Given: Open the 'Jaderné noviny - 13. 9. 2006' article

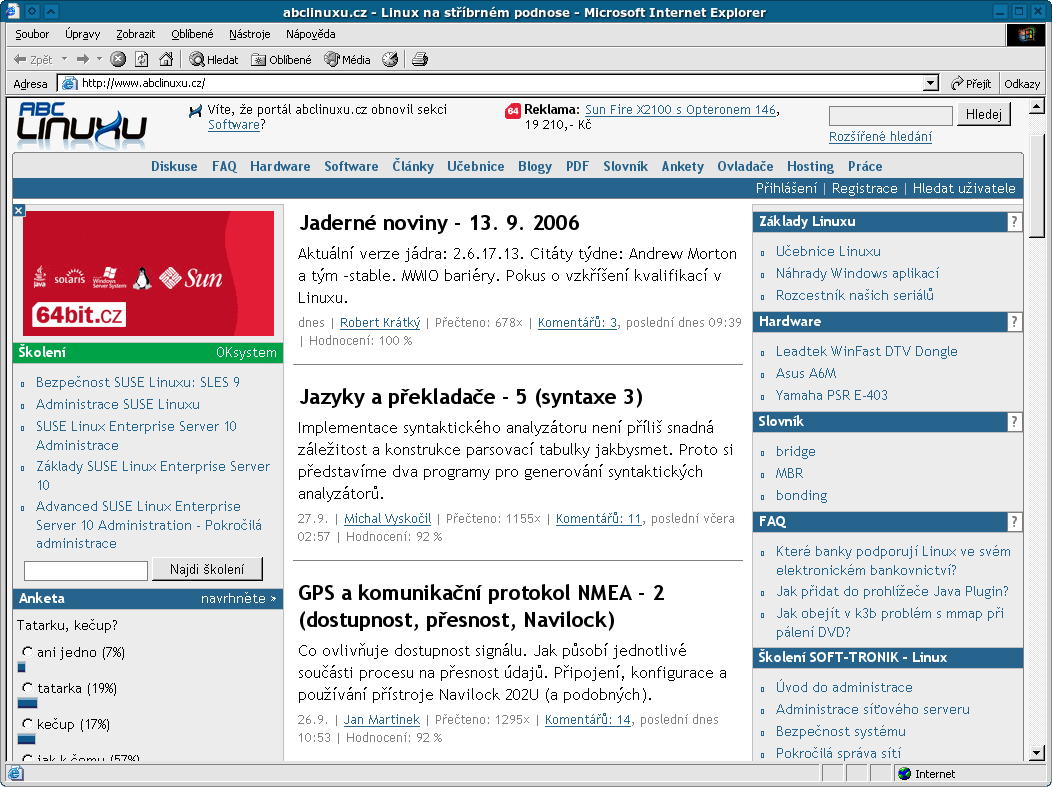Looking at the screenshot, I should [x=439, y=223].
